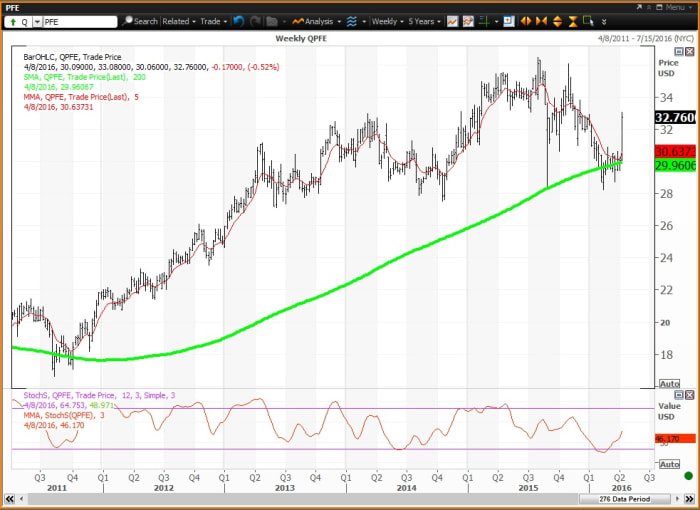Click the horizontal expand arrows icon
The image size is (700, 510).
click(527, 21)
